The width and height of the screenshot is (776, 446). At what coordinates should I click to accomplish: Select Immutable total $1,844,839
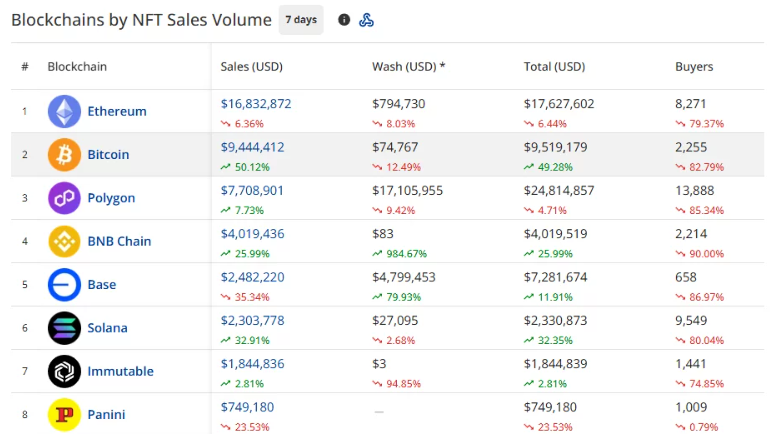(555, 363)
